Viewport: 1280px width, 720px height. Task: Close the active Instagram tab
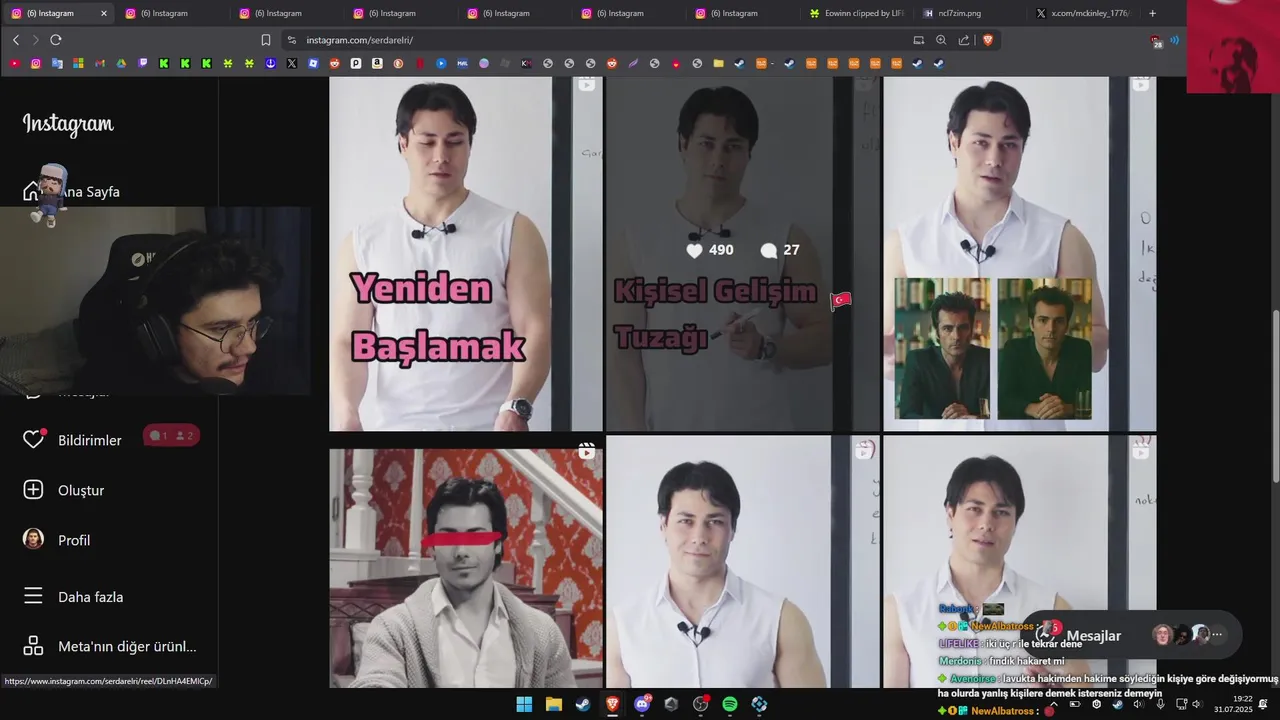(104, 13)
